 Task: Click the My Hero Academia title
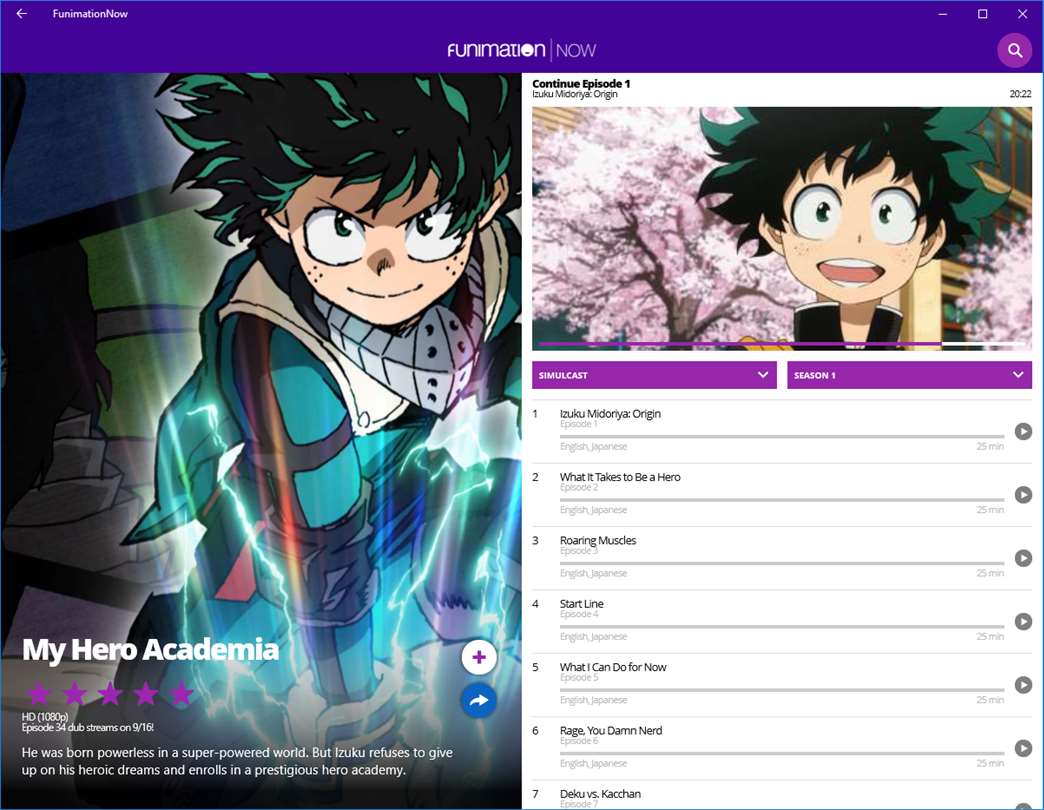150,650
